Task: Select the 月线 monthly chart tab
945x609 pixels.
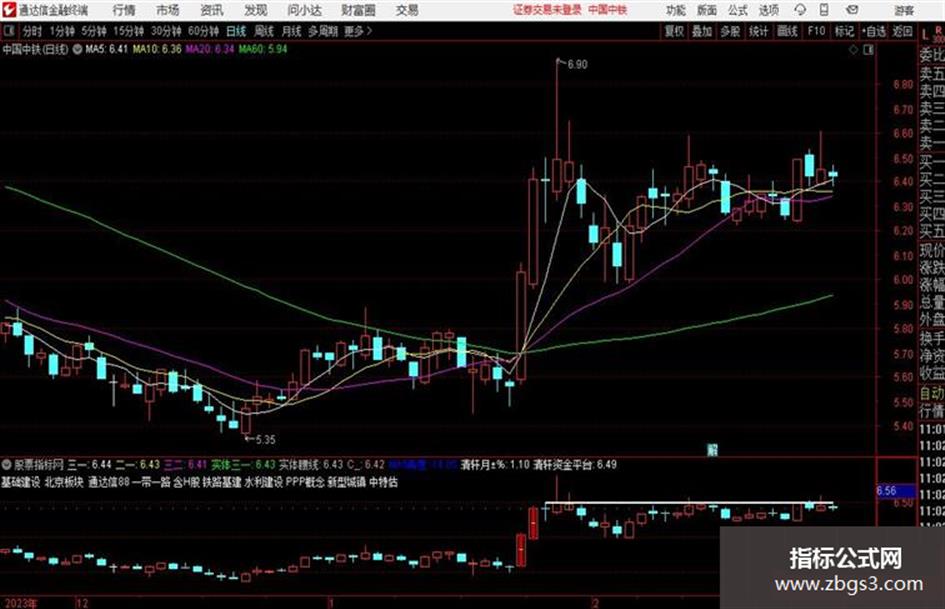Action: coord(292,31)
